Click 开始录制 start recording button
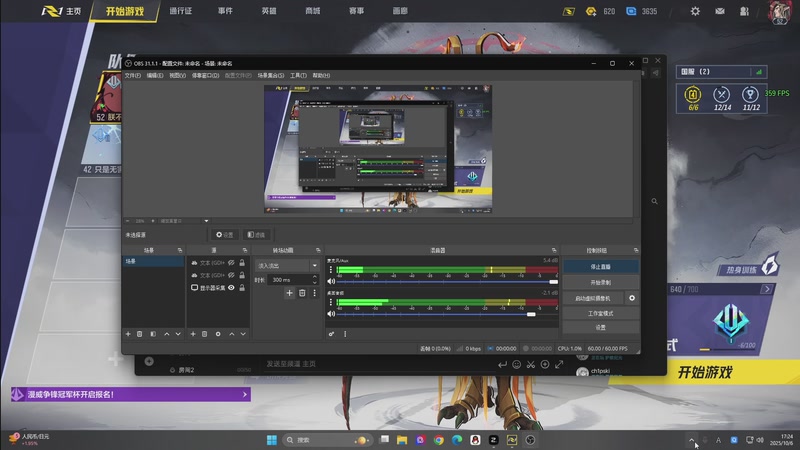Viewport: 800px width, 450px height. [601, 282]
